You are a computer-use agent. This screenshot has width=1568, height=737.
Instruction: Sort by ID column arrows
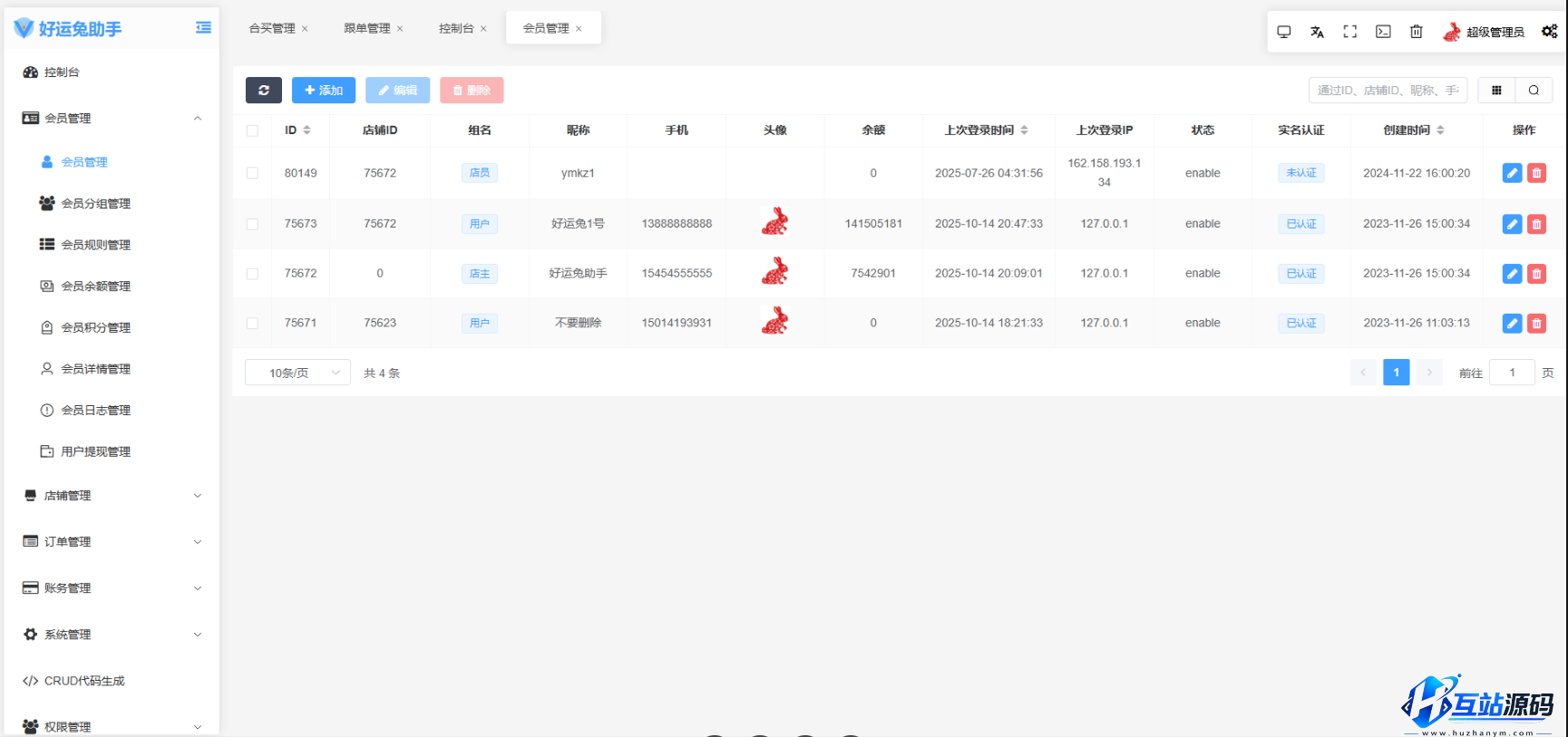click(307, 131)
